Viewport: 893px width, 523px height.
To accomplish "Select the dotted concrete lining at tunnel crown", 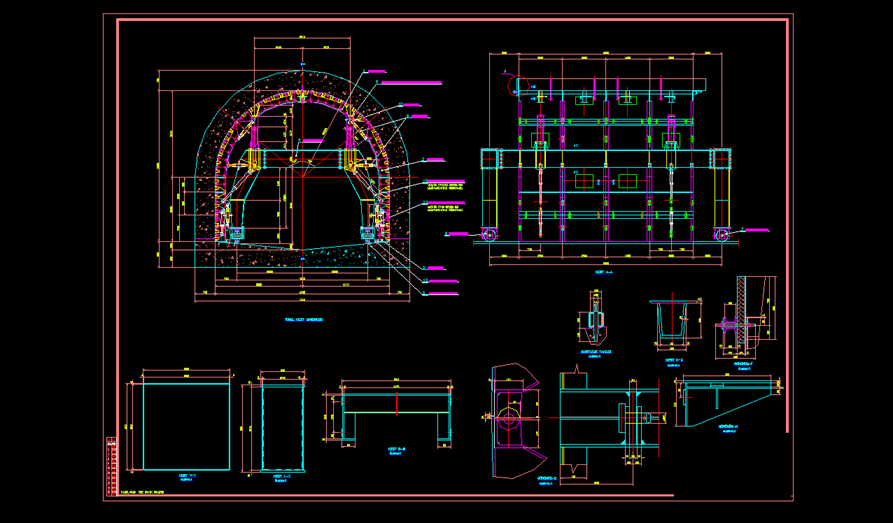I will pyautogui.click(x=302, y=83).
